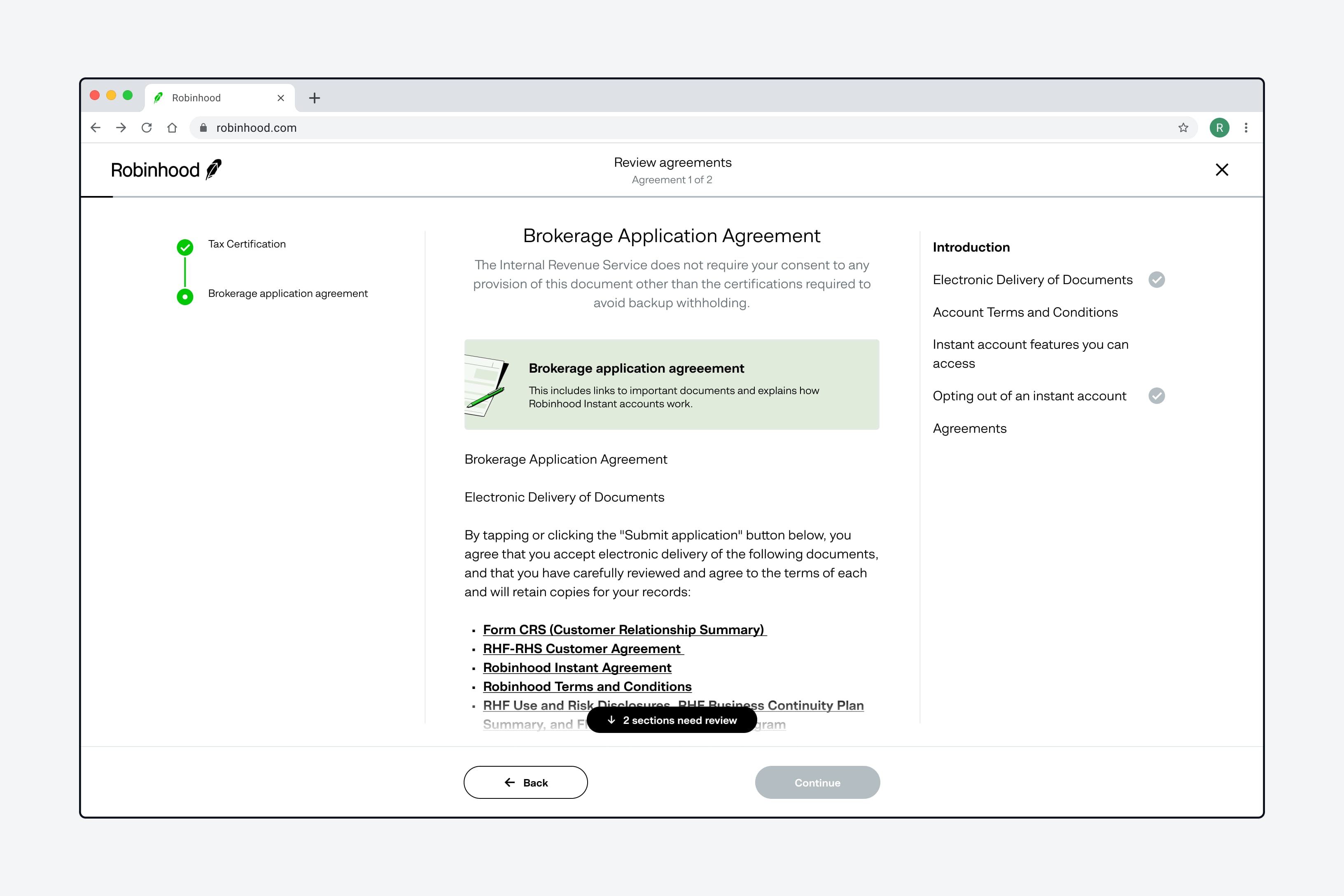Click the Brokerage application agreeement banner
Screen dimensions: 1344x896
(672, 385)
